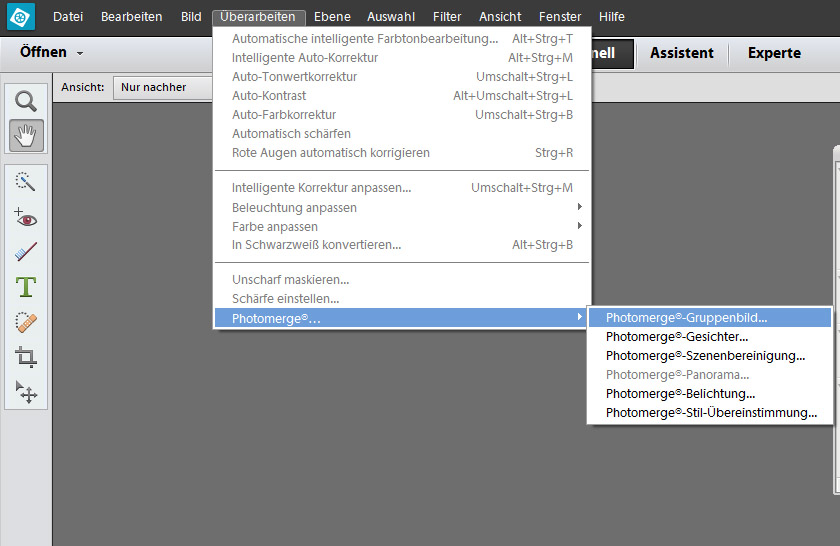Screen dimensions: 840x546
Task: Choose Auto-Kontrast menu entry
Action: 402,95
